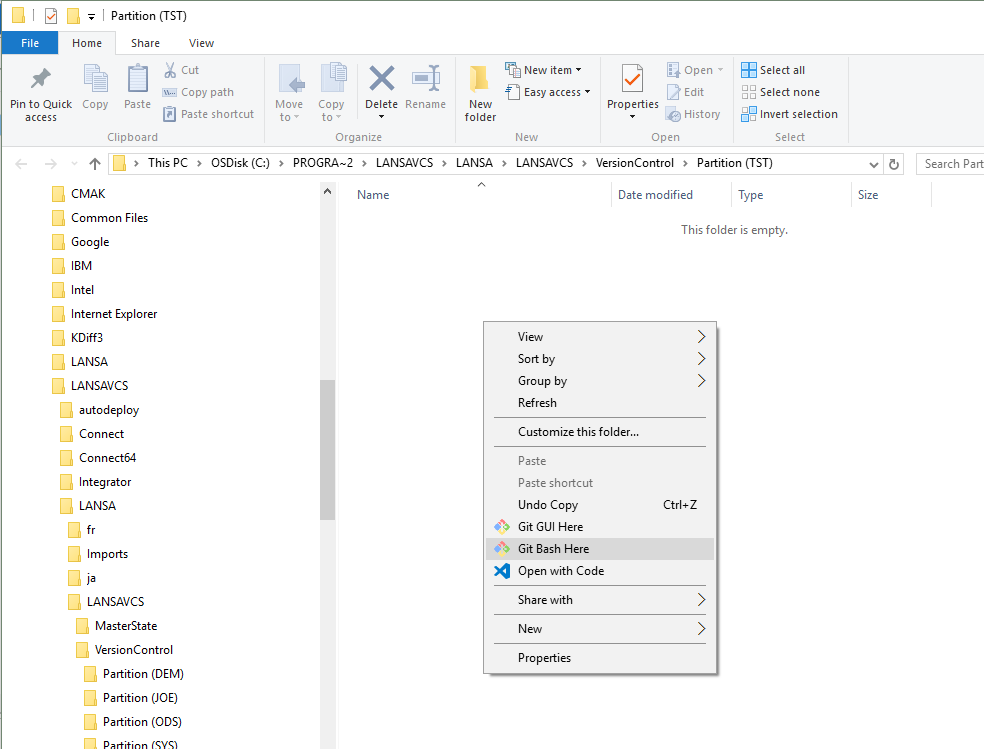This screenshot has height=749, width=984.
Task: Click the New folder ribbon icon
Action: [x=480, y=80]
